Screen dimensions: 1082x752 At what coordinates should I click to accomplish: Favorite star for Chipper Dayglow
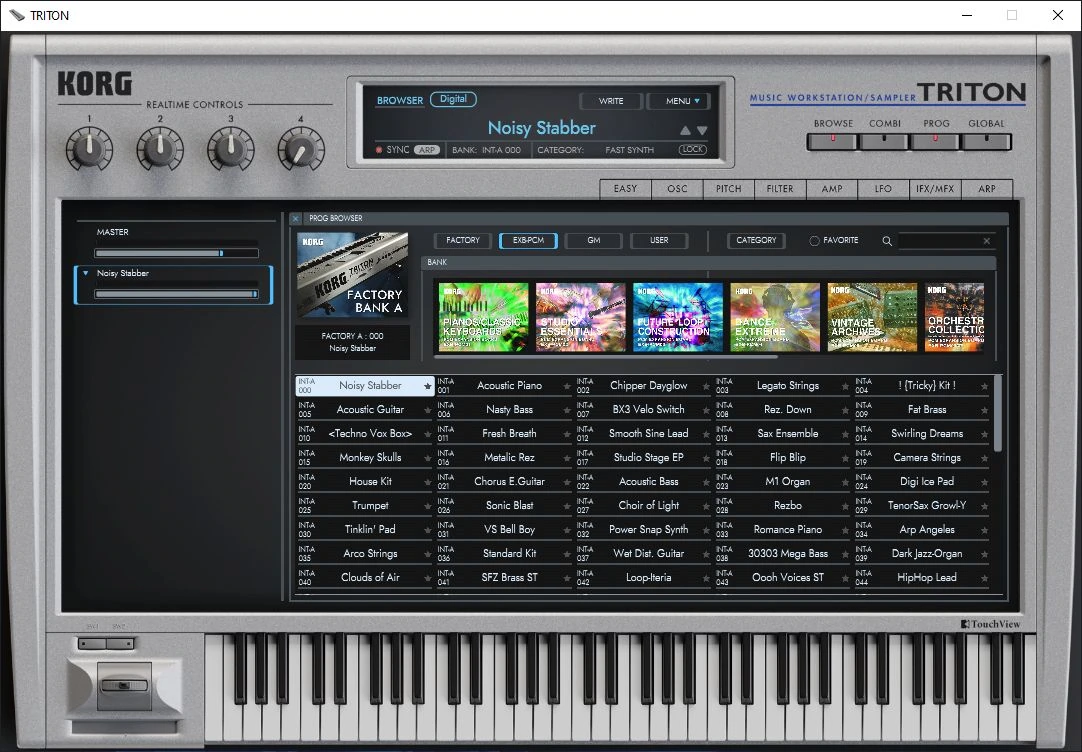pyautogui.click(x=706, y=386)
